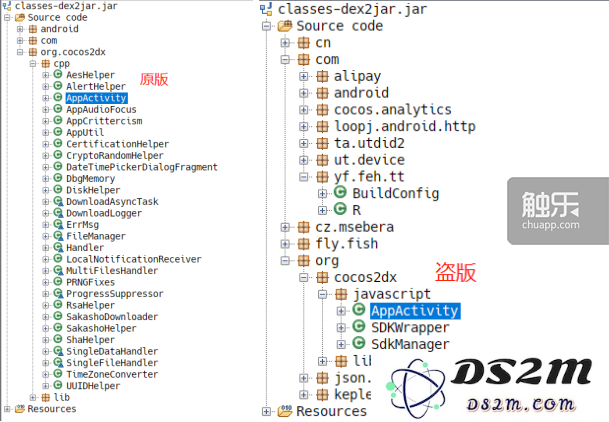This screenshot has width=609, height=422.
Task: Click the right Resources folder icon
Action: tap(285, 411)
